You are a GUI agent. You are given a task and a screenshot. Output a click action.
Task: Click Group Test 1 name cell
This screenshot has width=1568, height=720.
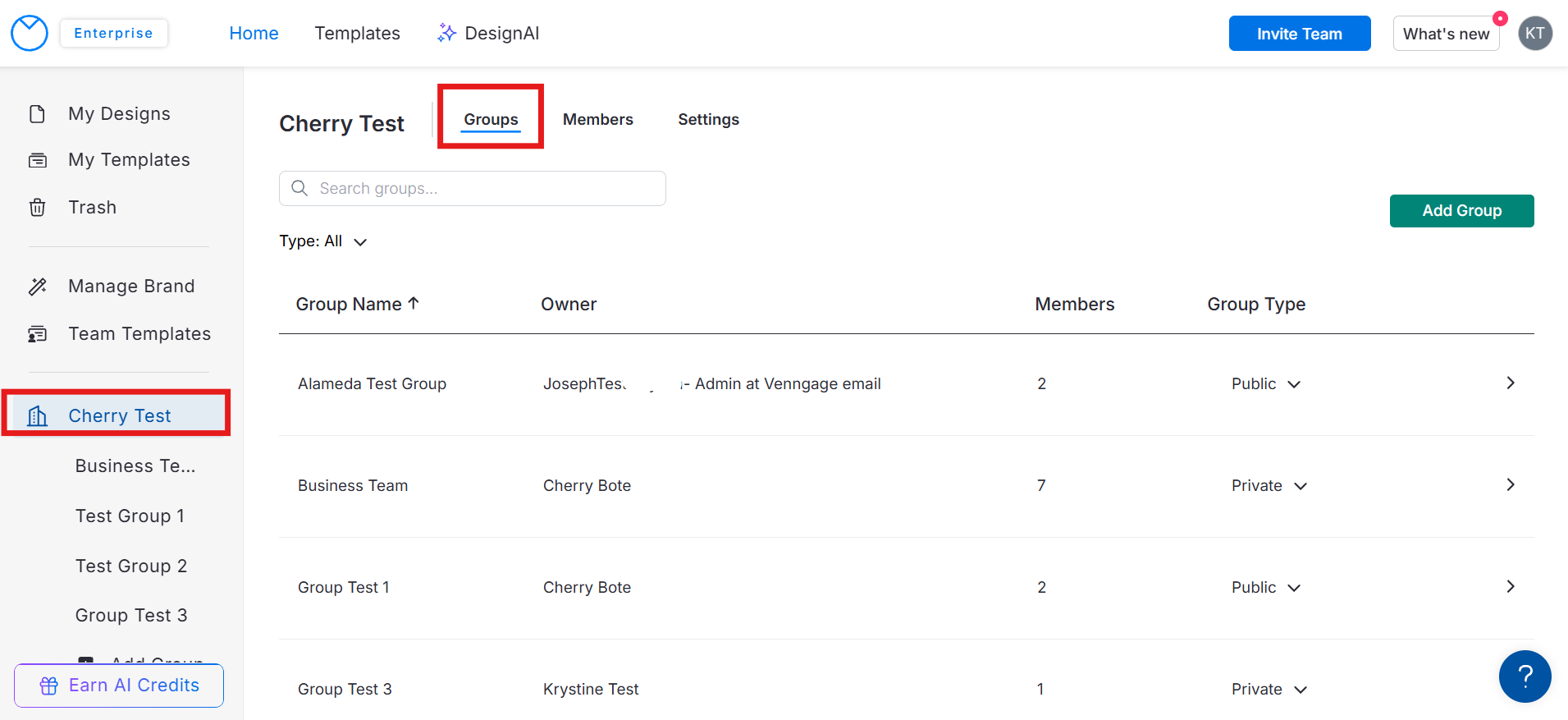coord(344,587)
